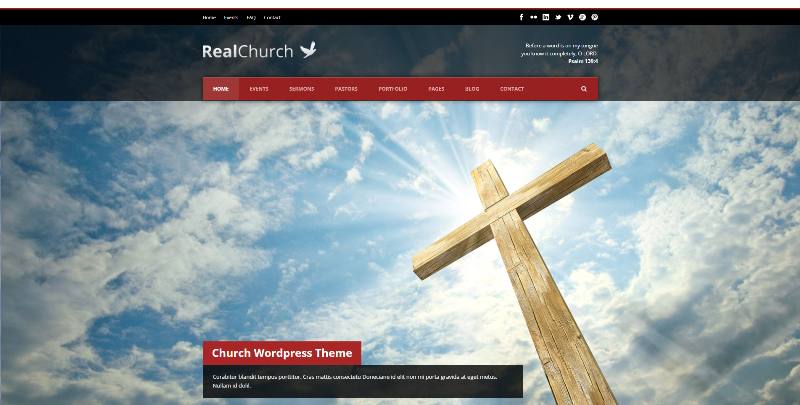Open the PORTFOLIO menu item
Screen dimensions: 800x405
point(392,89)
